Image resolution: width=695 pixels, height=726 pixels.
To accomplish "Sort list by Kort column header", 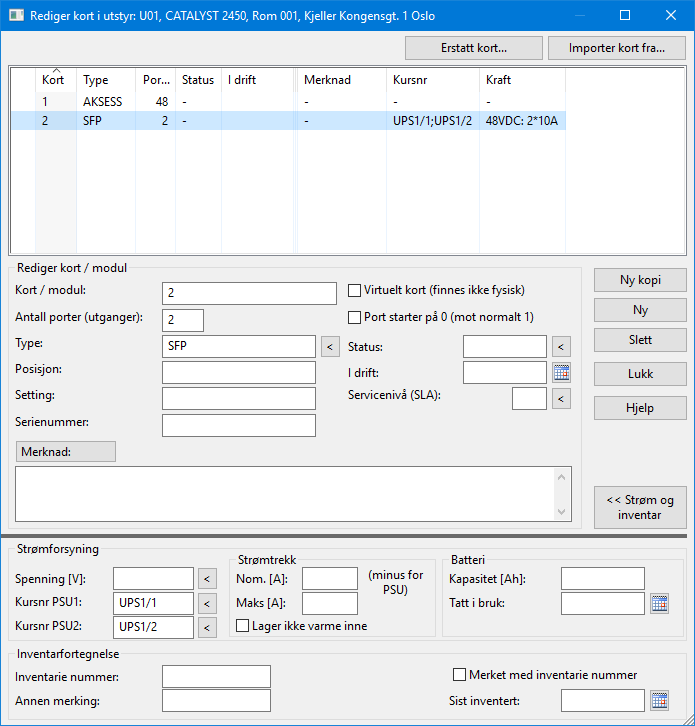I will pyautogui.click(x=56, y=80).
